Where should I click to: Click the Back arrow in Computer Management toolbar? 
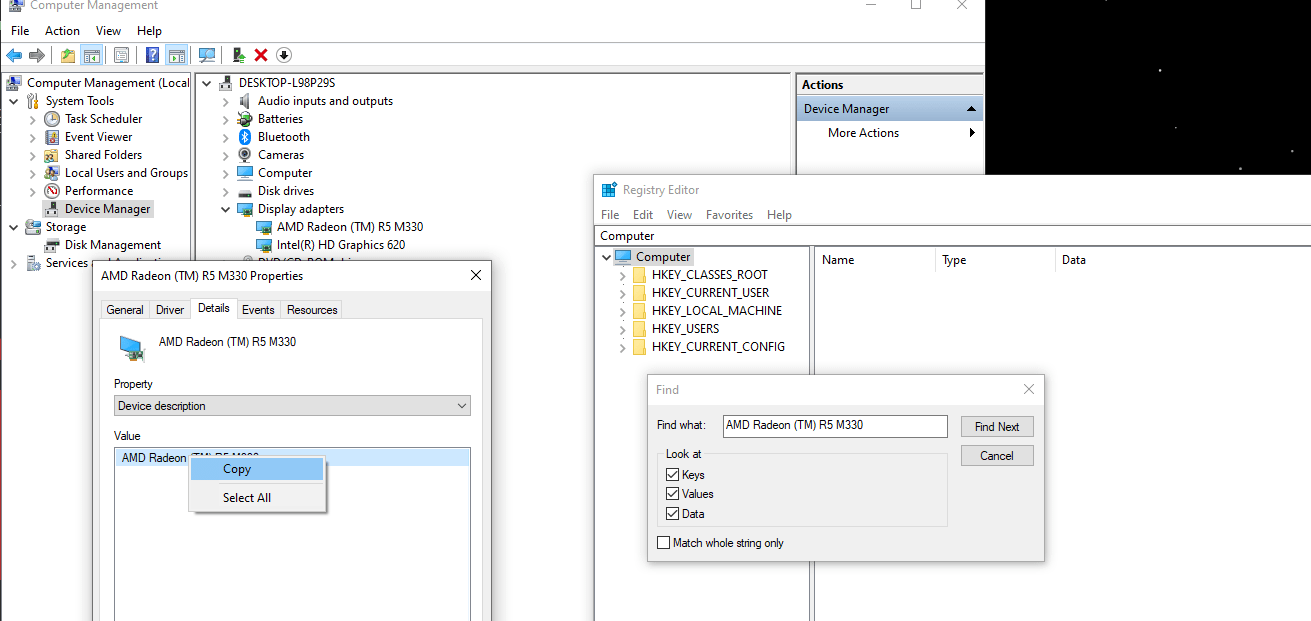[x=14, y=55]
